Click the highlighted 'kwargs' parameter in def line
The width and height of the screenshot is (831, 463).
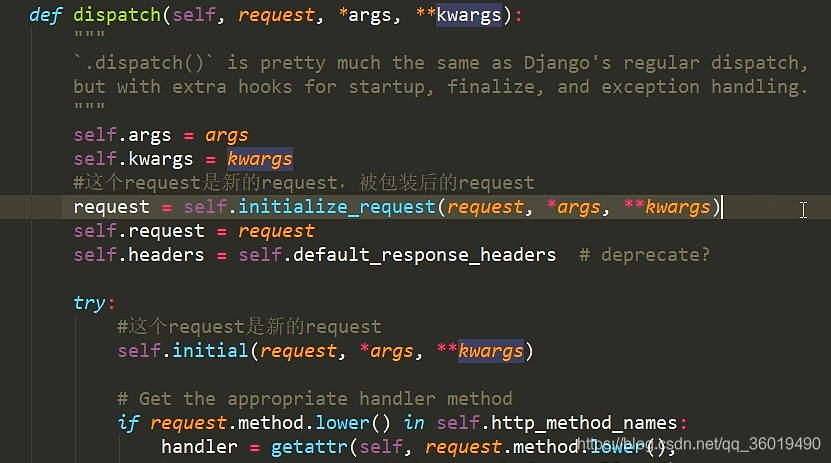[468, 15]
